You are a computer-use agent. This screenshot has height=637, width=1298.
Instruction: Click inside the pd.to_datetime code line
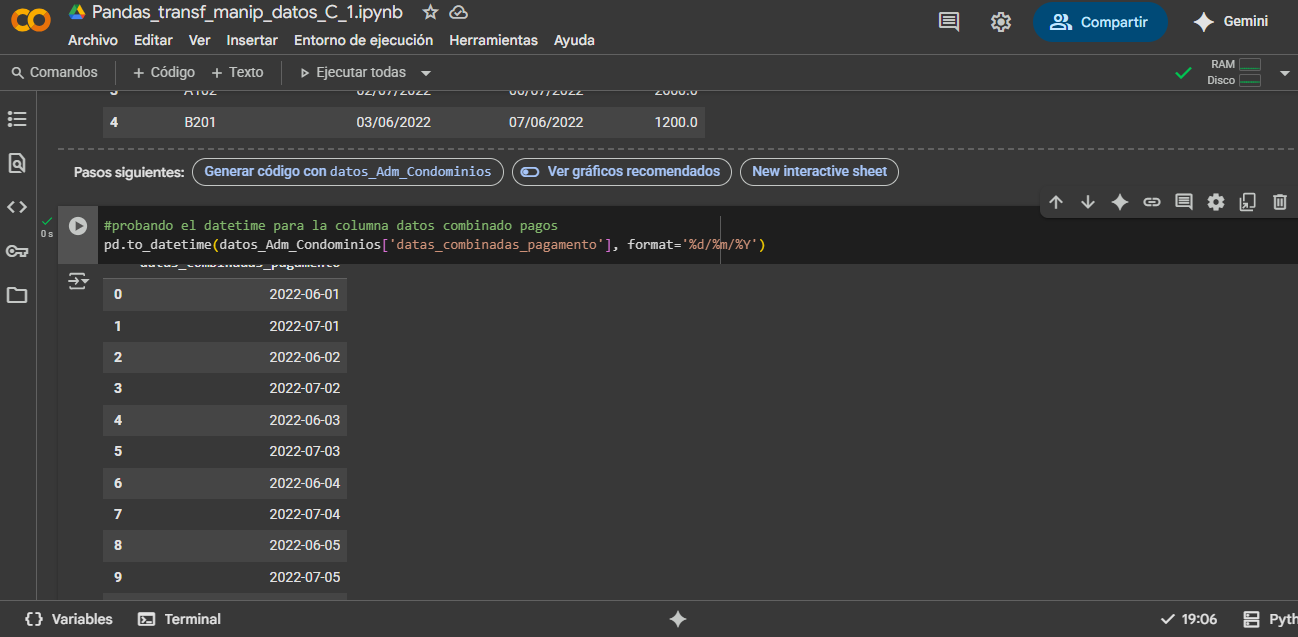click(x=434, y=245)
